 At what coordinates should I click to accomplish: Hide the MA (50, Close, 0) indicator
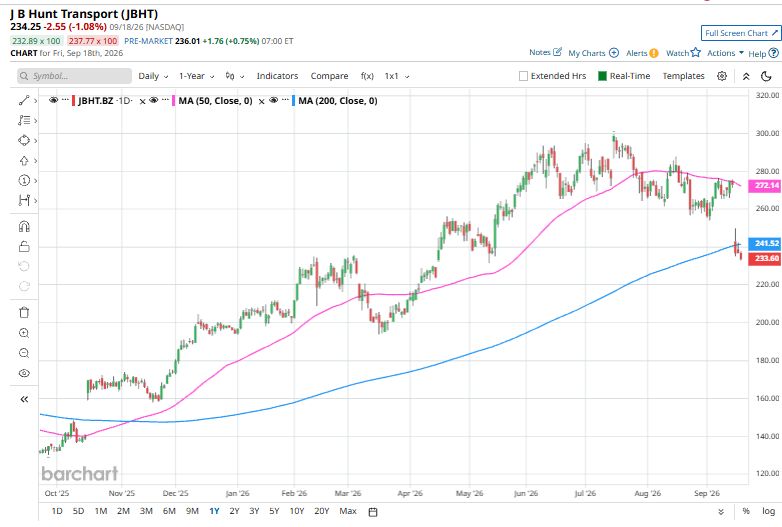point(154,100)
